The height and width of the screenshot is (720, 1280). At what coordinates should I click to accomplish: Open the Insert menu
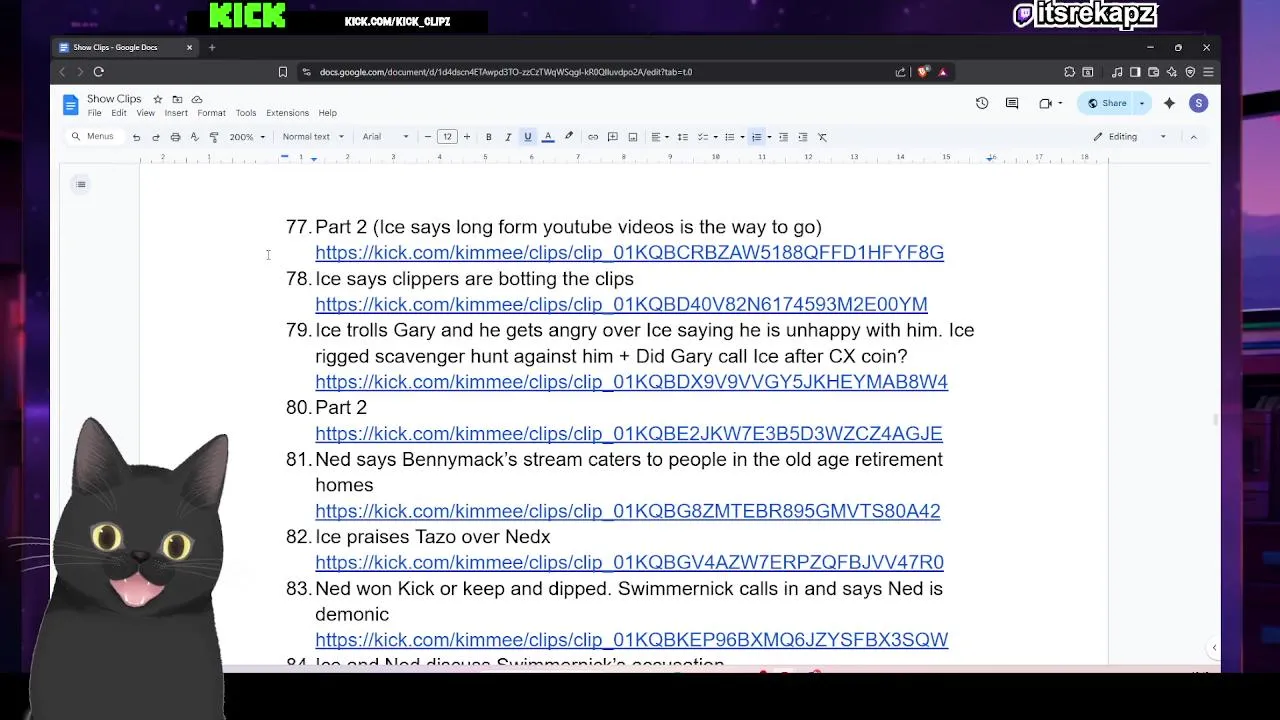[176, 113]
